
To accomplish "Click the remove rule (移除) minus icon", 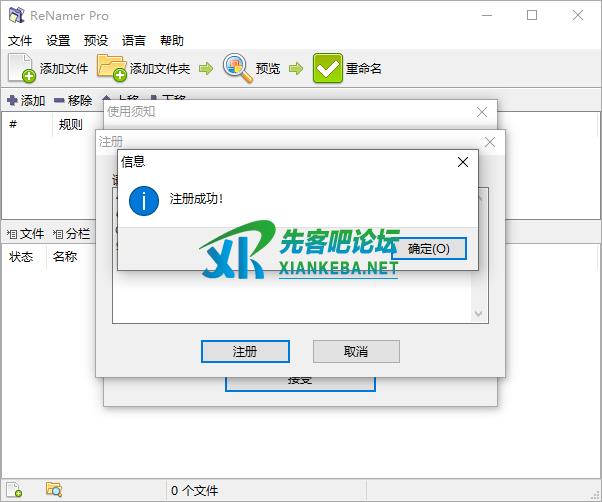I will point(60,100).
